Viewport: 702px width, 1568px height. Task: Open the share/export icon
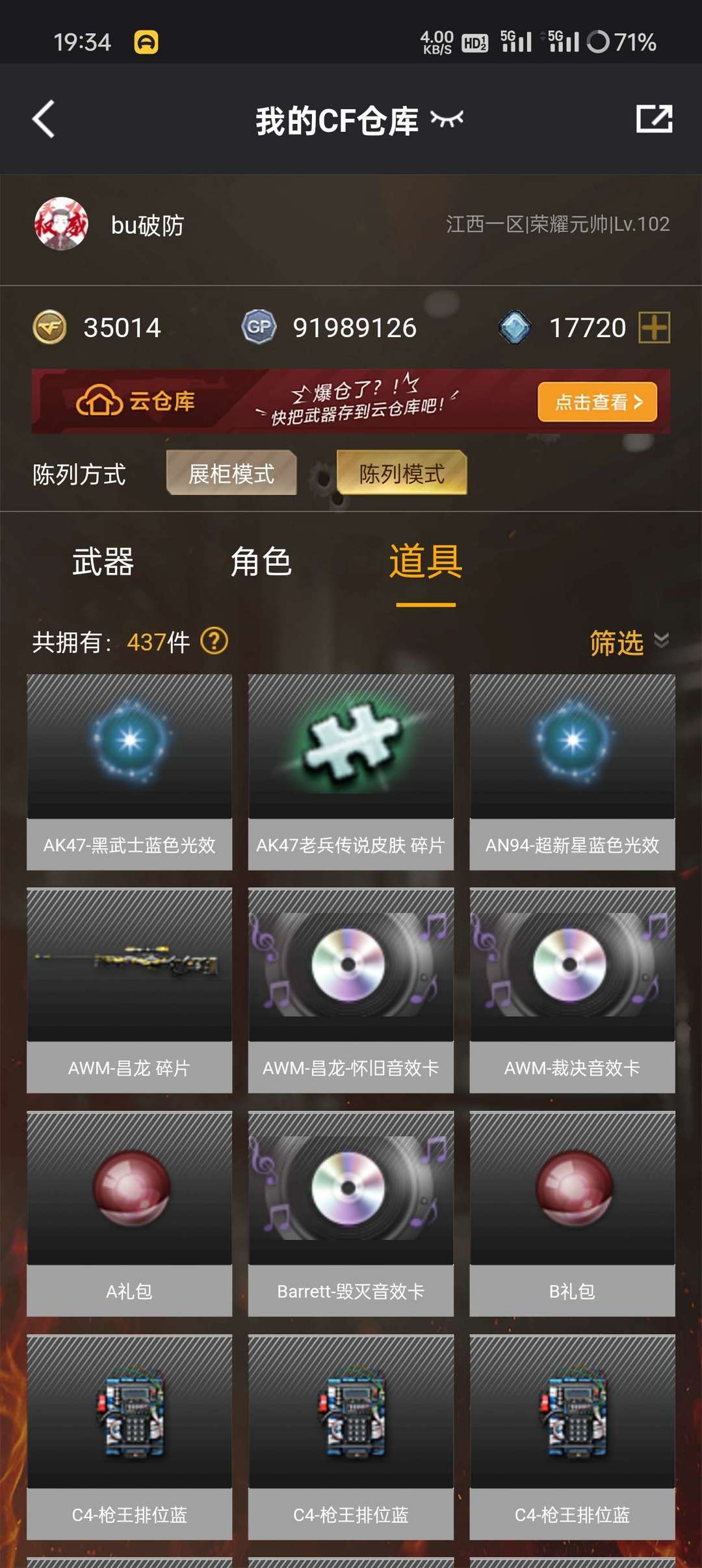pos(654,119)
